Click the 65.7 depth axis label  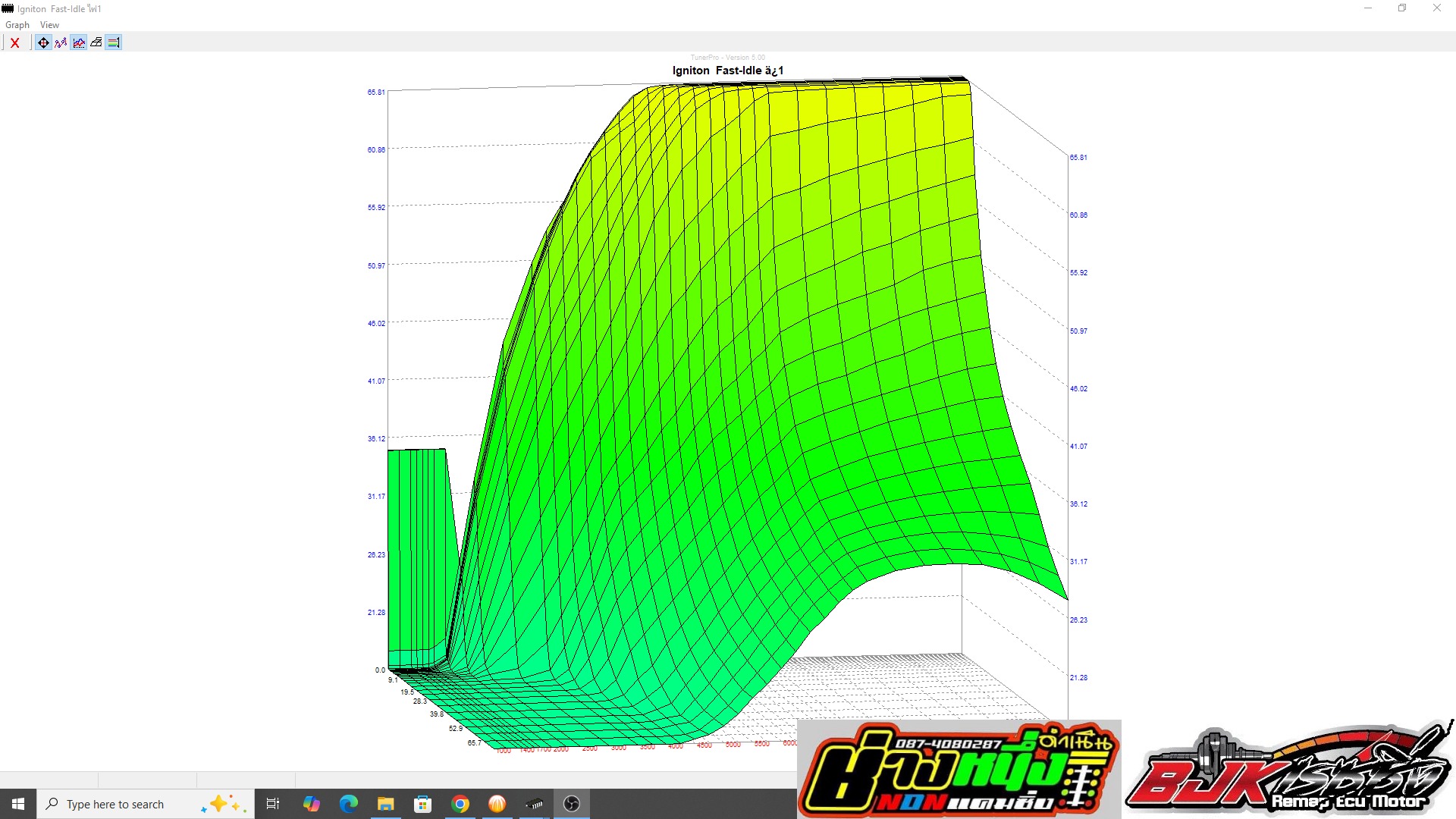[474, 743]
